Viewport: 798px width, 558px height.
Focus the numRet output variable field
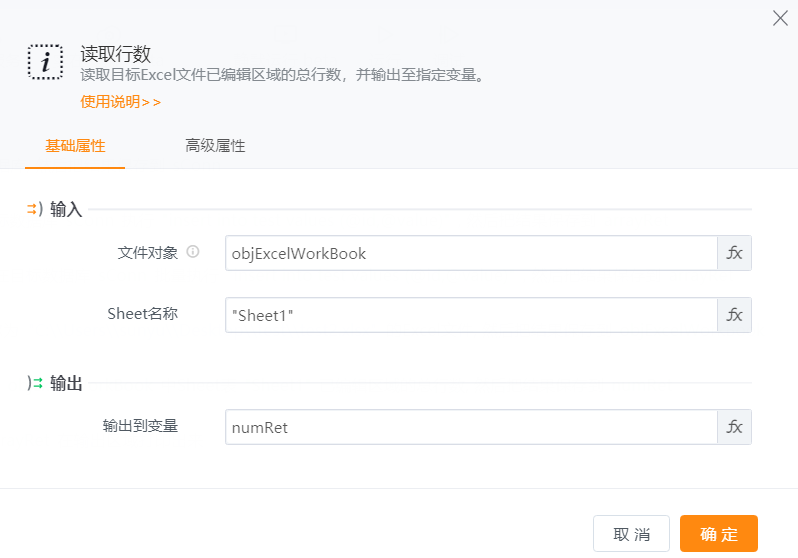tap(471, 427)
